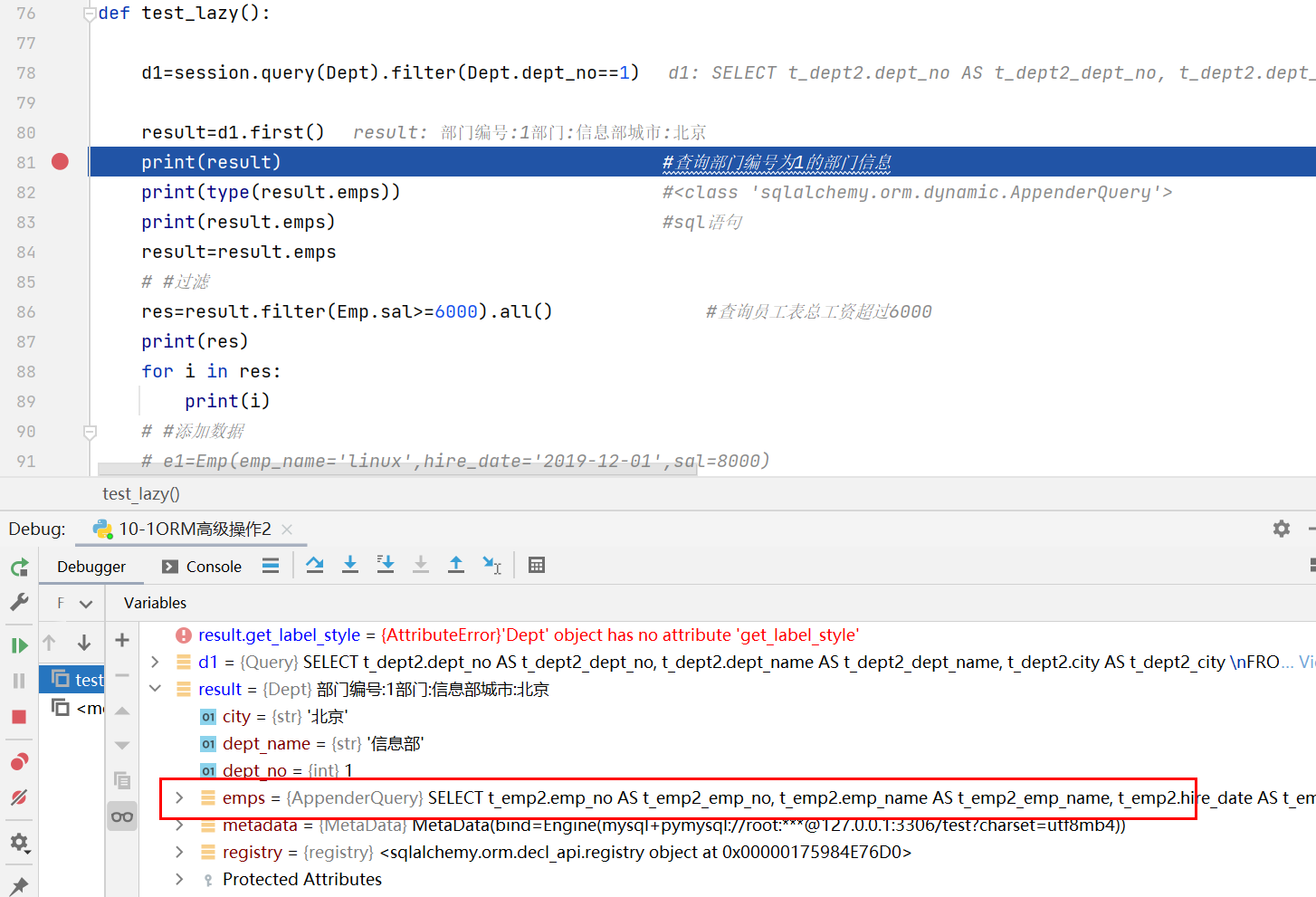
Task: Open View Breakpoints double red circle icon
Action: tap(19, 761)
